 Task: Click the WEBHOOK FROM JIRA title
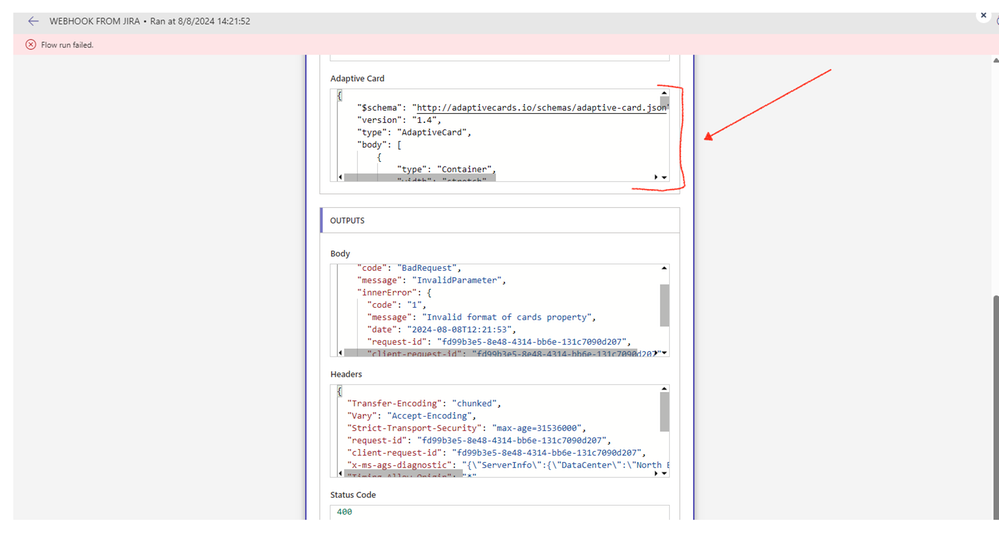(95, 21)
